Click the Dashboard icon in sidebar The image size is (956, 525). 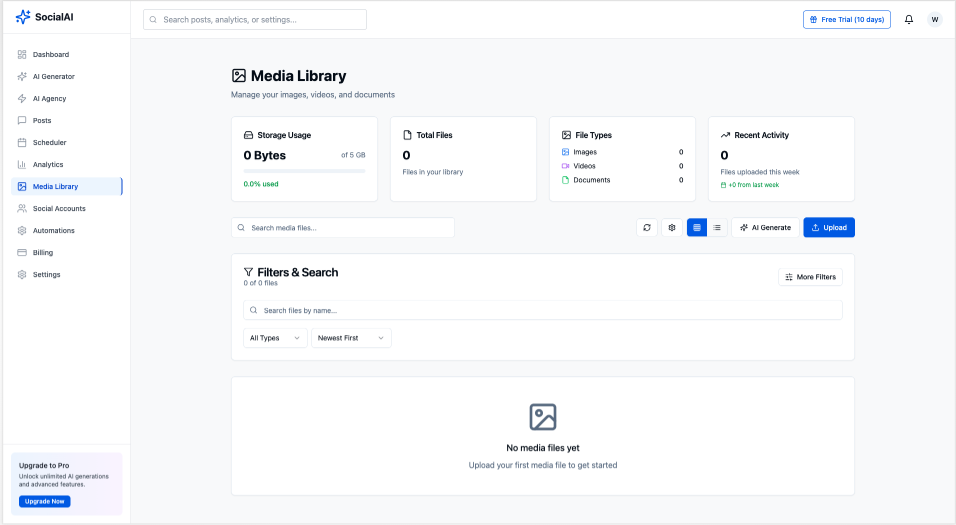click(22, 54)
